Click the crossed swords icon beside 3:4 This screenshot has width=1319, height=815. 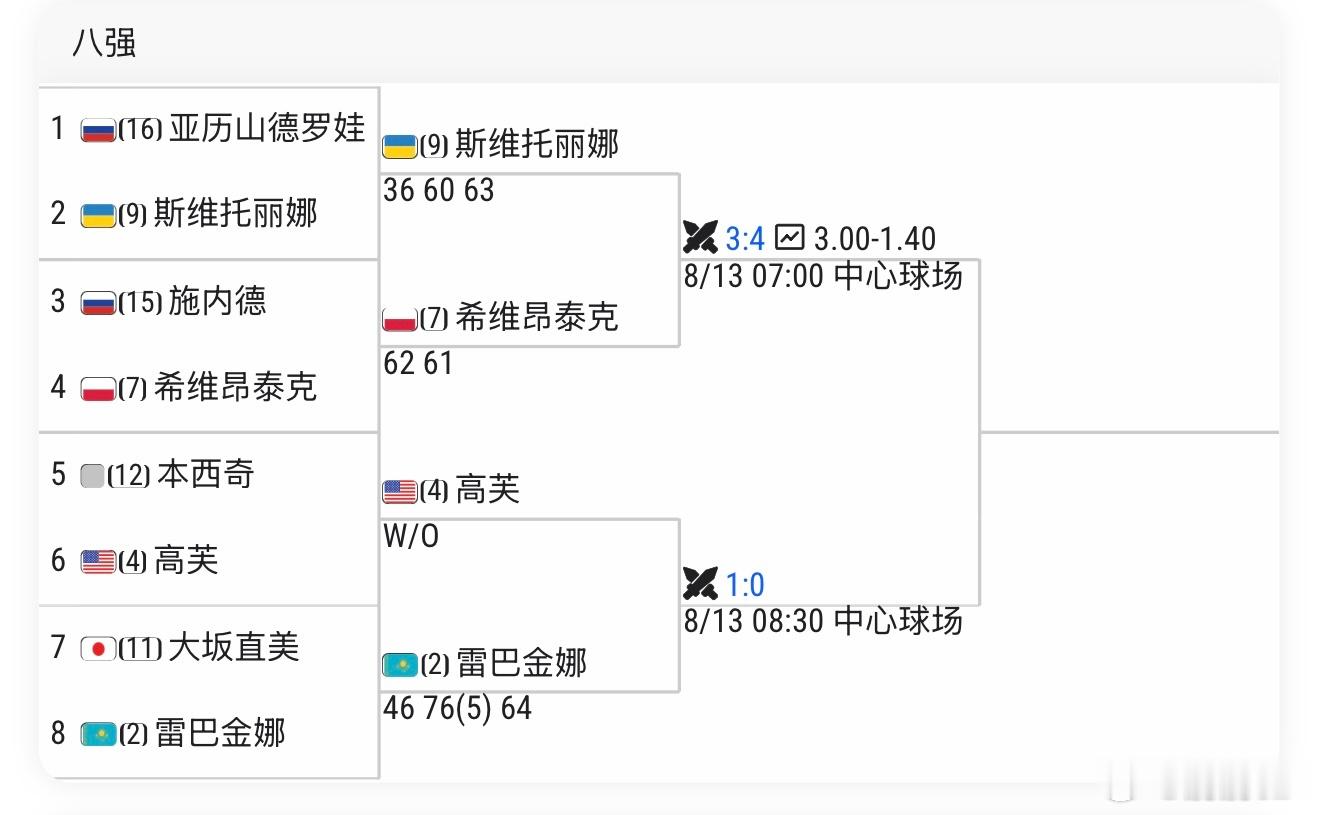(701, 238)
